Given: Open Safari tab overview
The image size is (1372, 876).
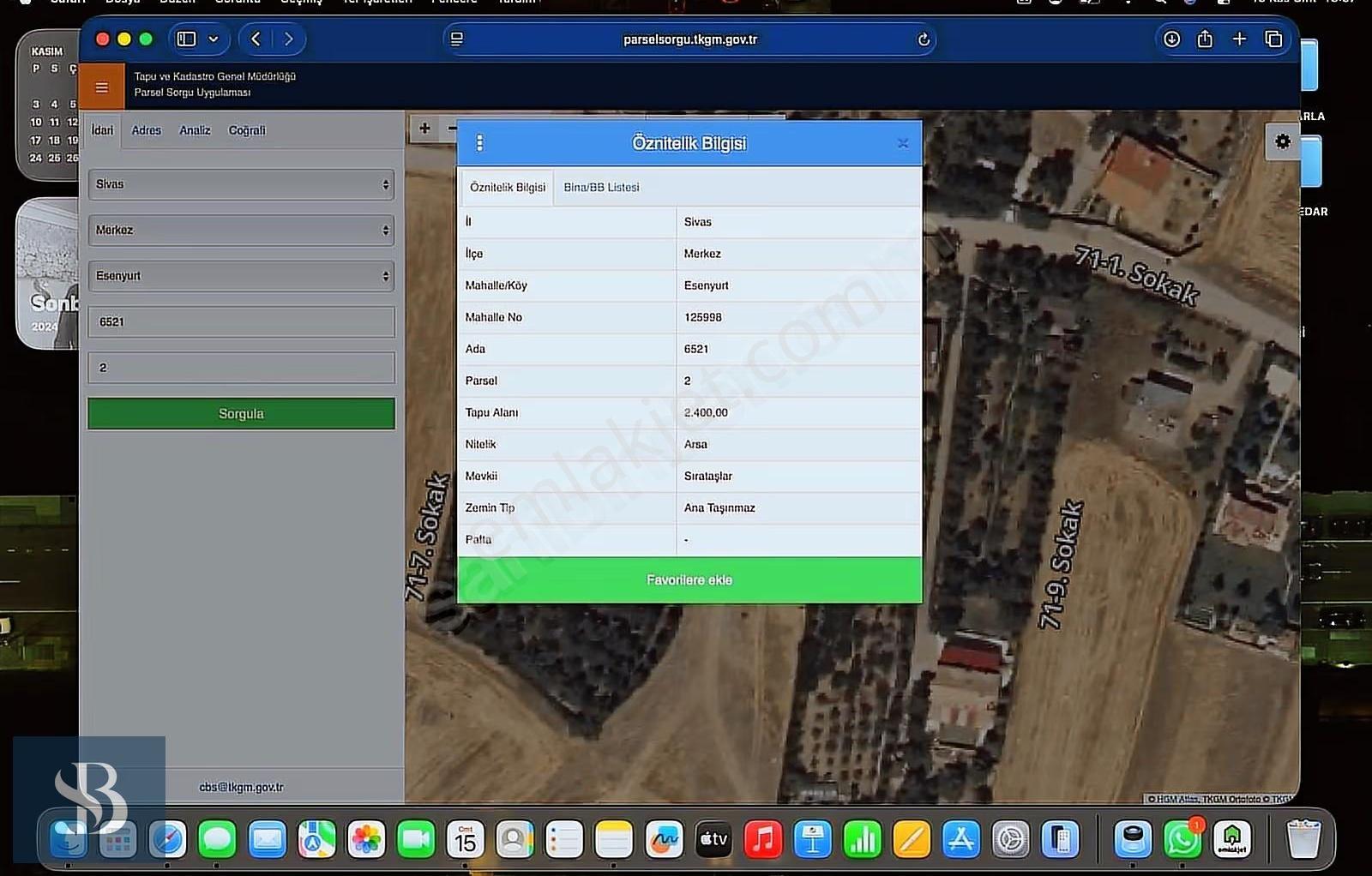Looking at the screenshot, I should 1273,39.
